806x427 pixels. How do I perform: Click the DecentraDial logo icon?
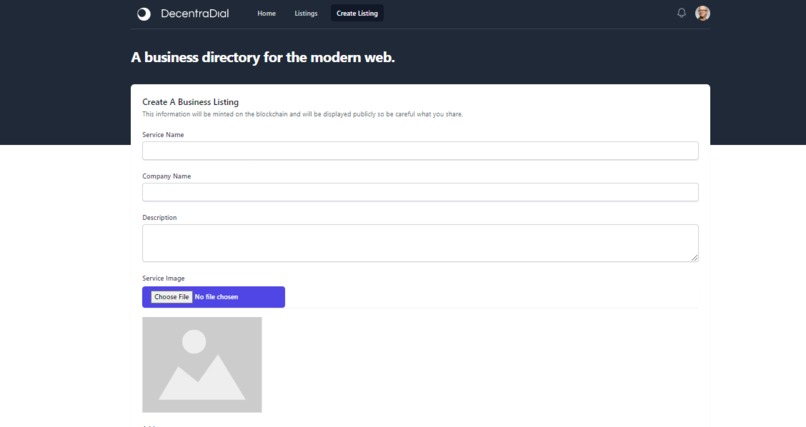click(x=144, y=14)
